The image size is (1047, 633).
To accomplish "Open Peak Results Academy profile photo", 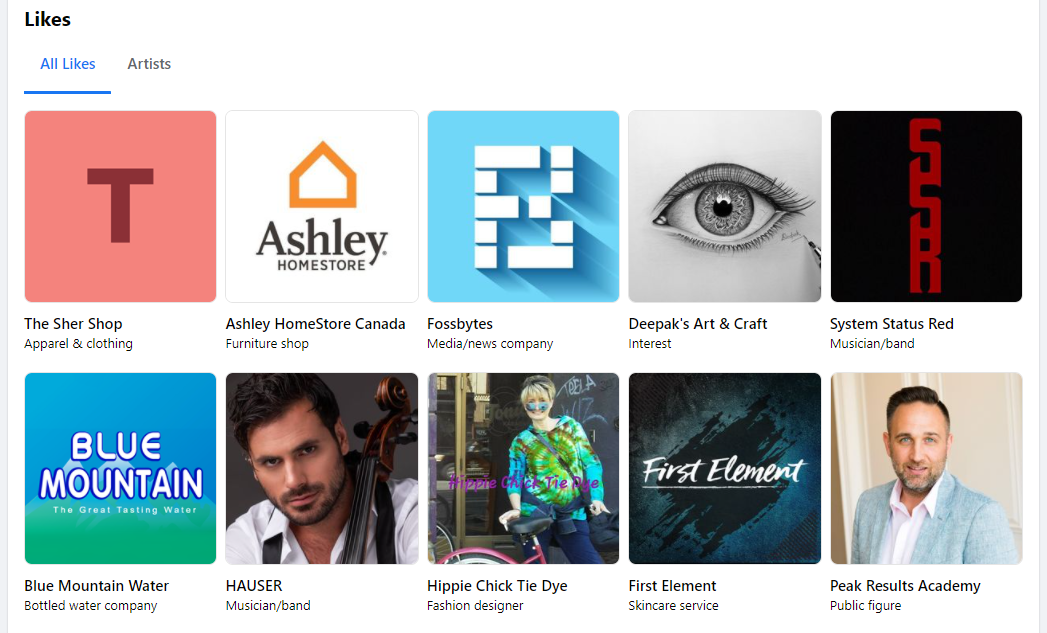I will 926,468.
